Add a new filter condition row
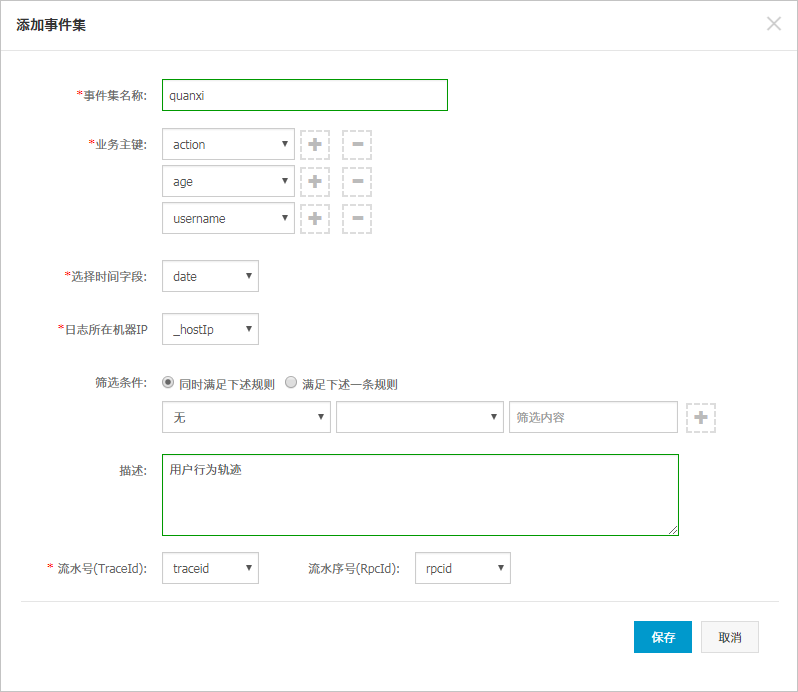Image resolution: width=798 pixels, height=692 pixels. pyautogui.click(x=701, y=418)
